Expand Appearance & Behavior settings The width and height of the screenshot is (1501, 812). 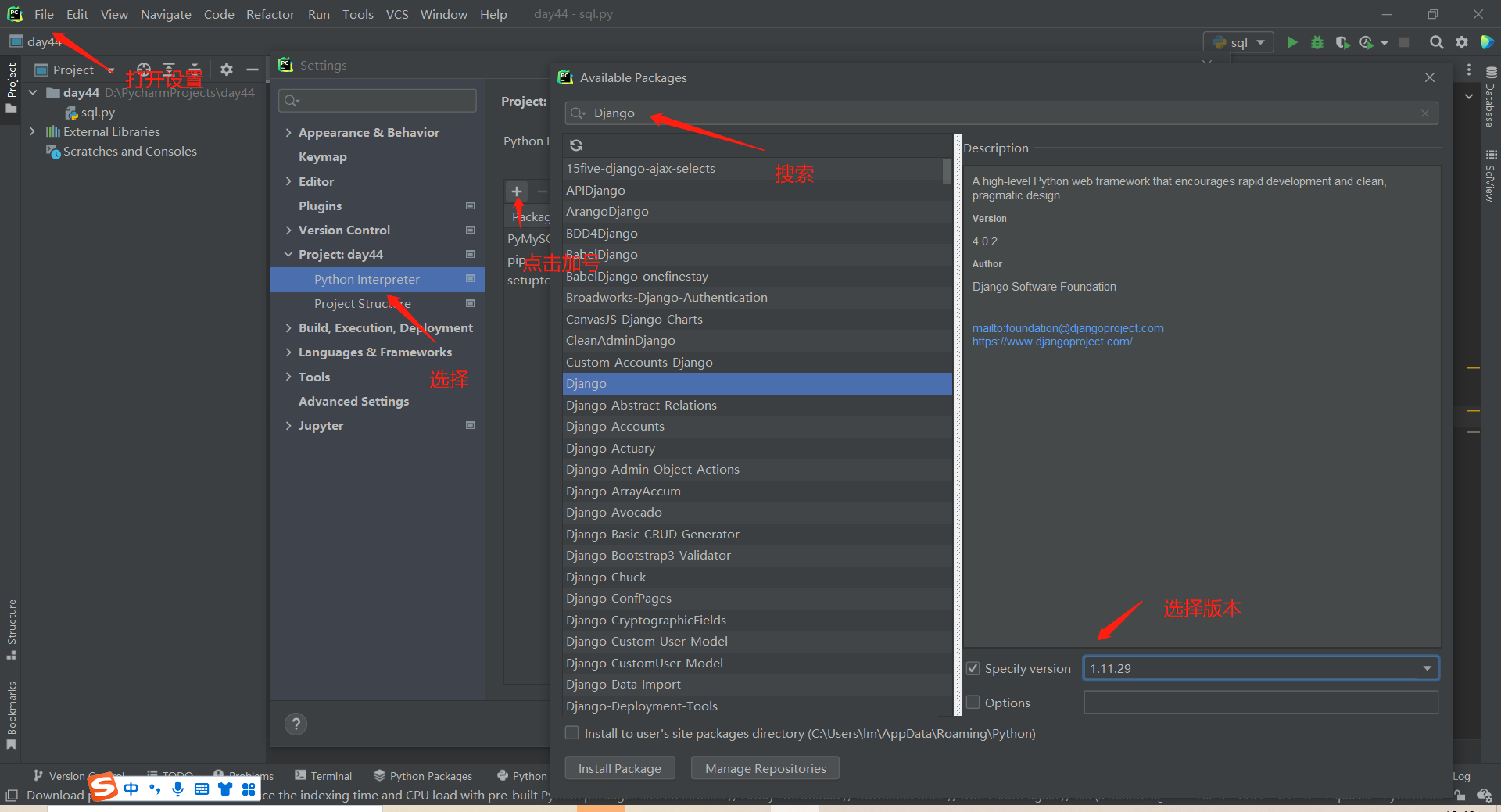click(x=288, y=133)
